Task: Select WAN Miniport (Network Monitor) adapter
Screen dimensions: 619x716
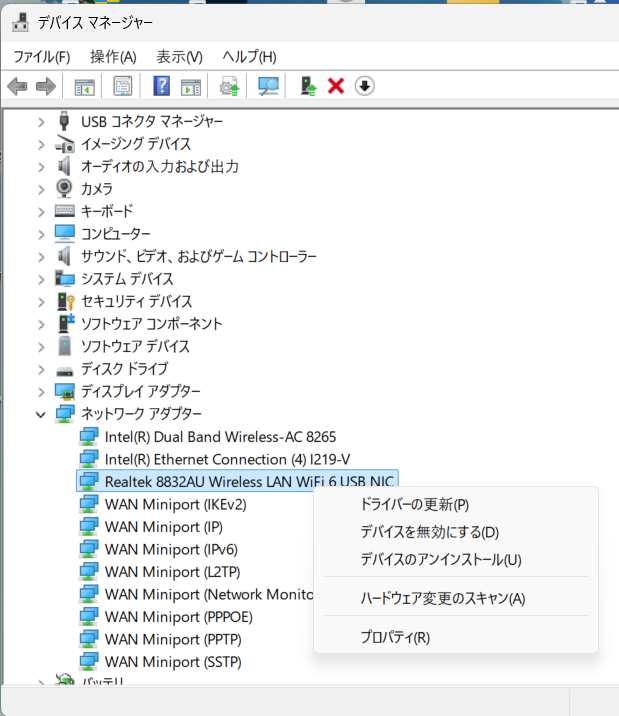Action: (209, 595)
